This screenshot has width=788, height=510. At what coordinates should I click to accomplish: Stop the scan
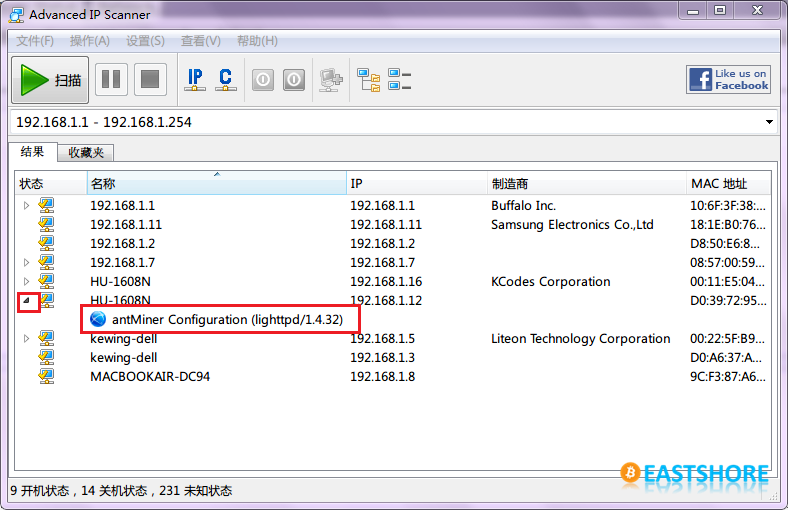tap(150, 79)
